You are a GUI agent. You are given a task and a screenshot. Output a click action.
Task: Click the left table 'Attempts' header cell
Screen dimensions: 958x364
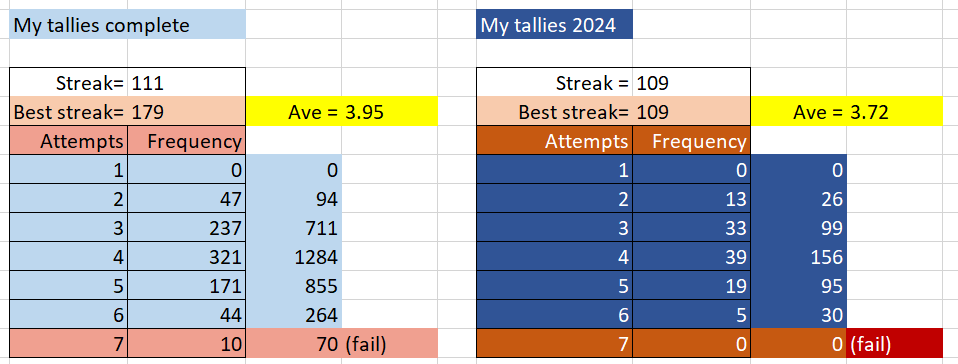pos(68,141)
